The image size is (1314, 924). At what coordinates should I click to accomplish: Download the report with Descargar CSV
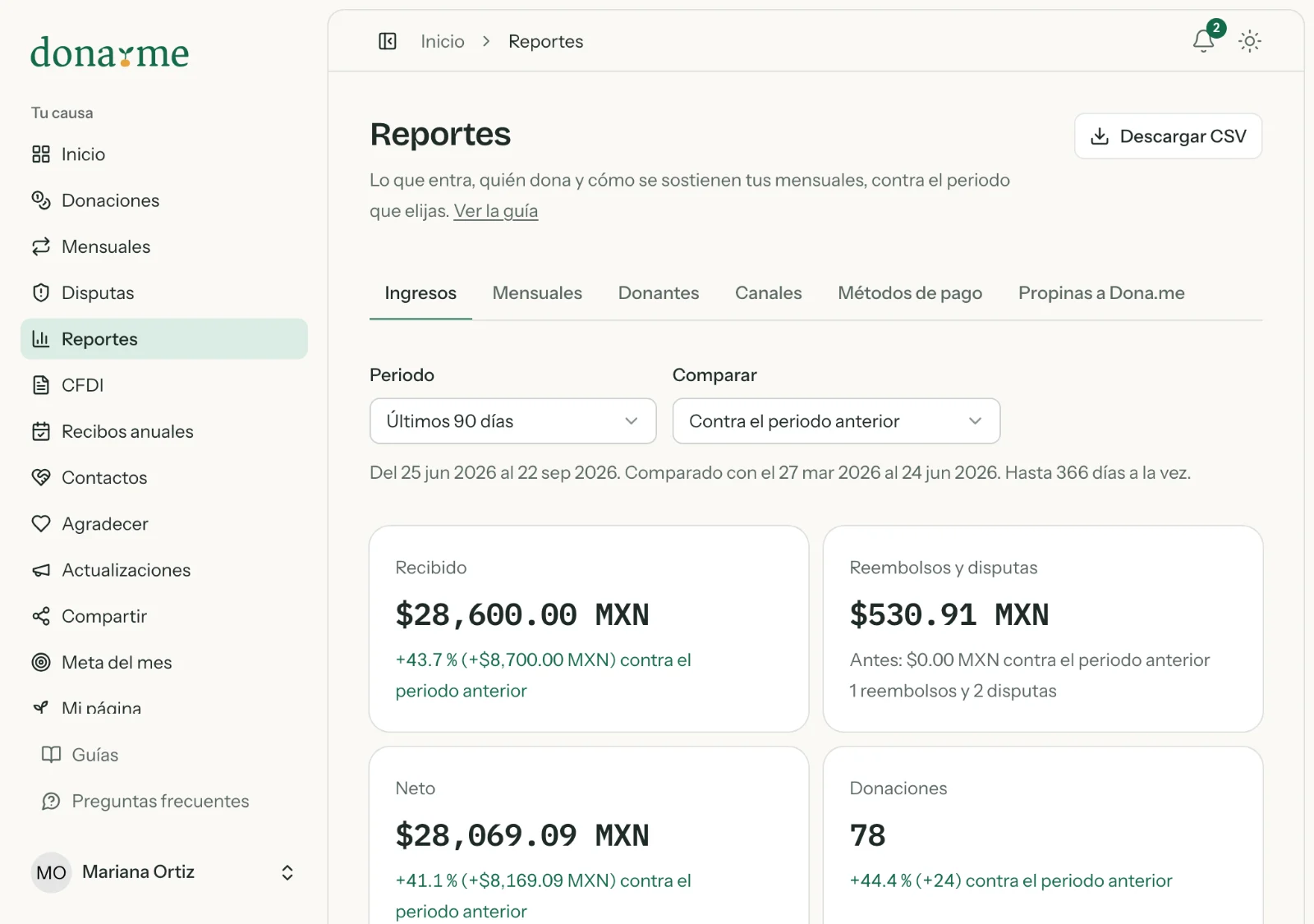point(1168,136)
